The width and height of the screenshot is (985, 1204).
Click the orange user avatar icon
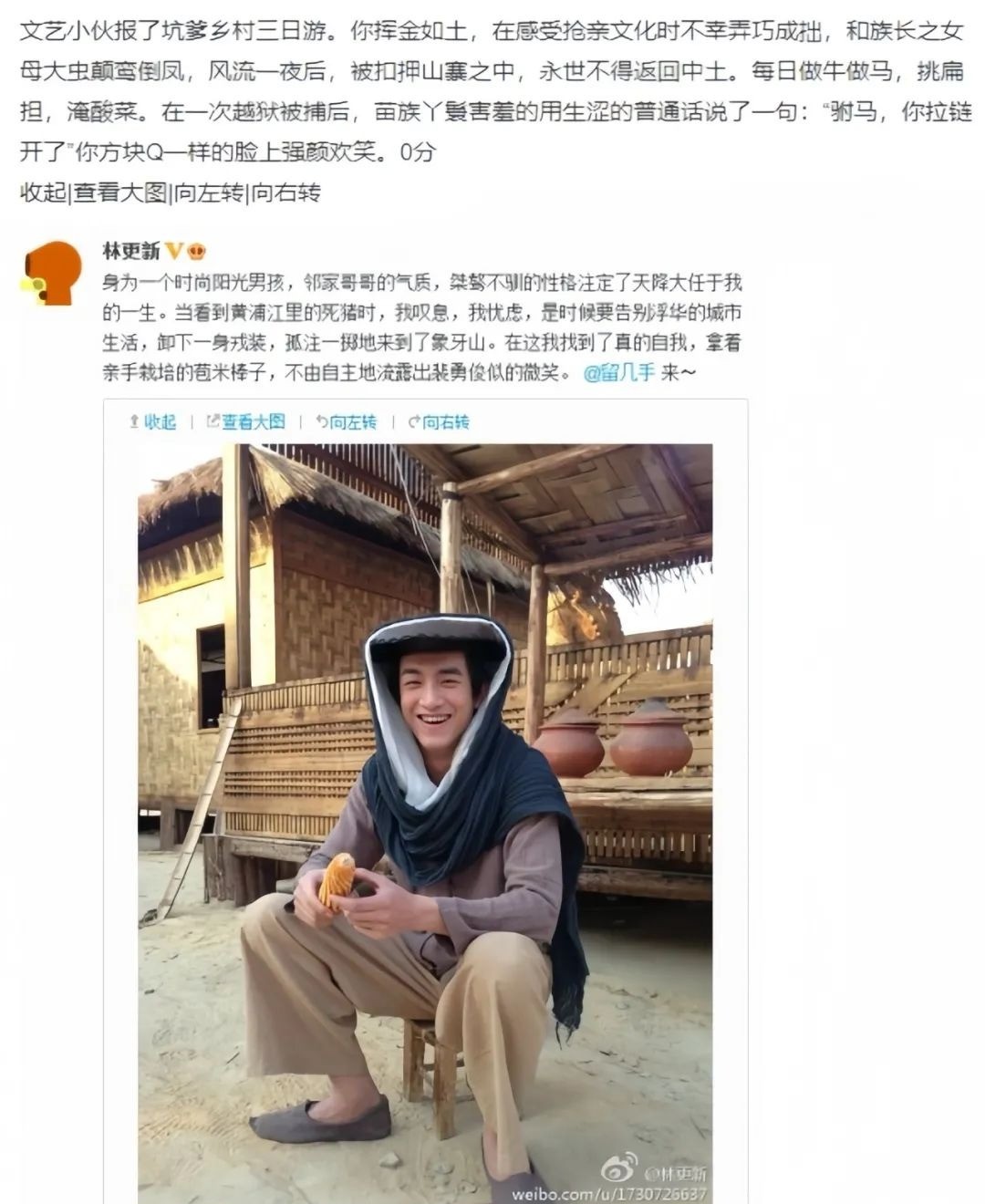51,273
